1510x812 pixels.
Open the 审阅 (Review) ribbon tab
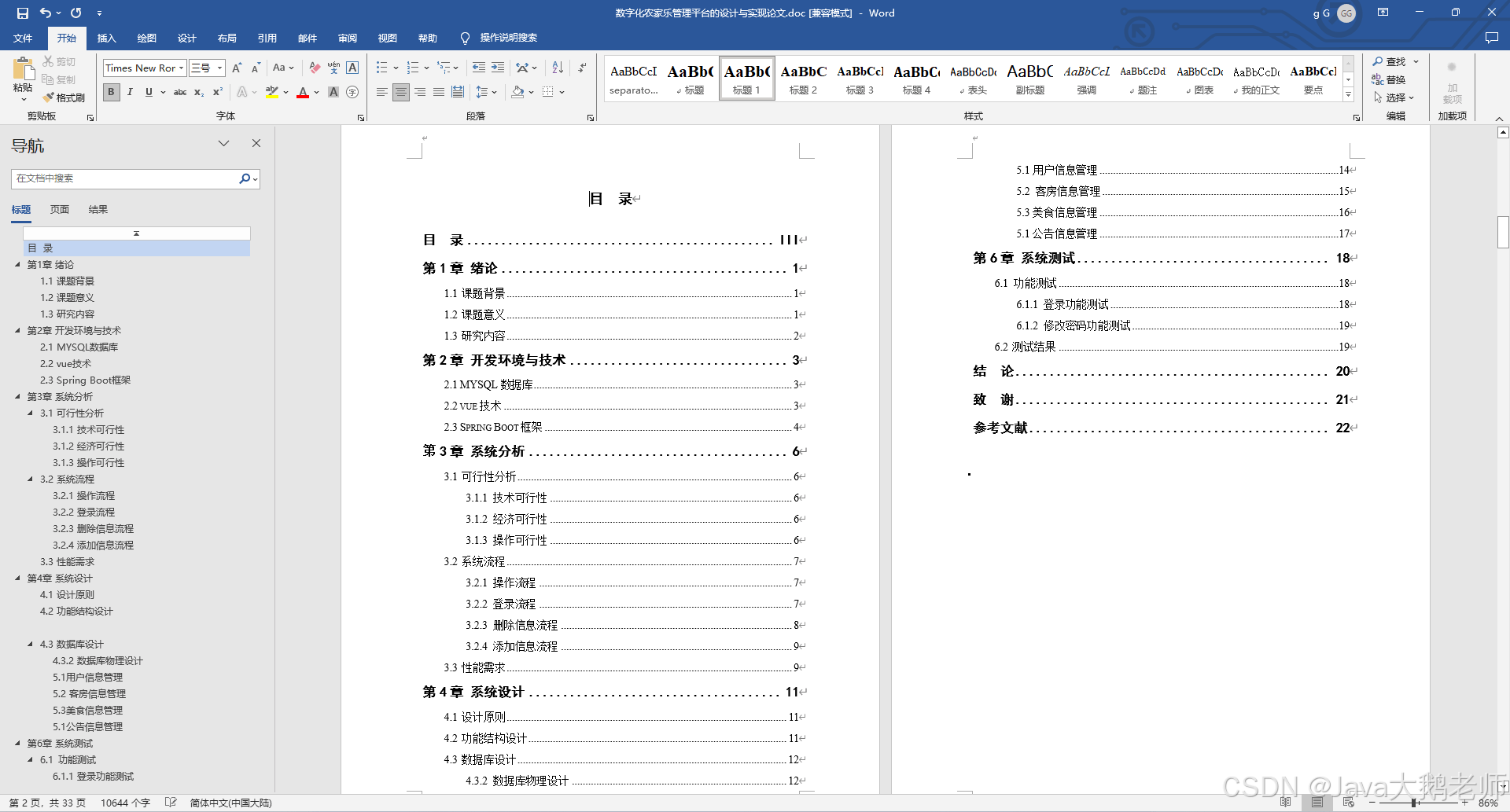tap(348, 38)
